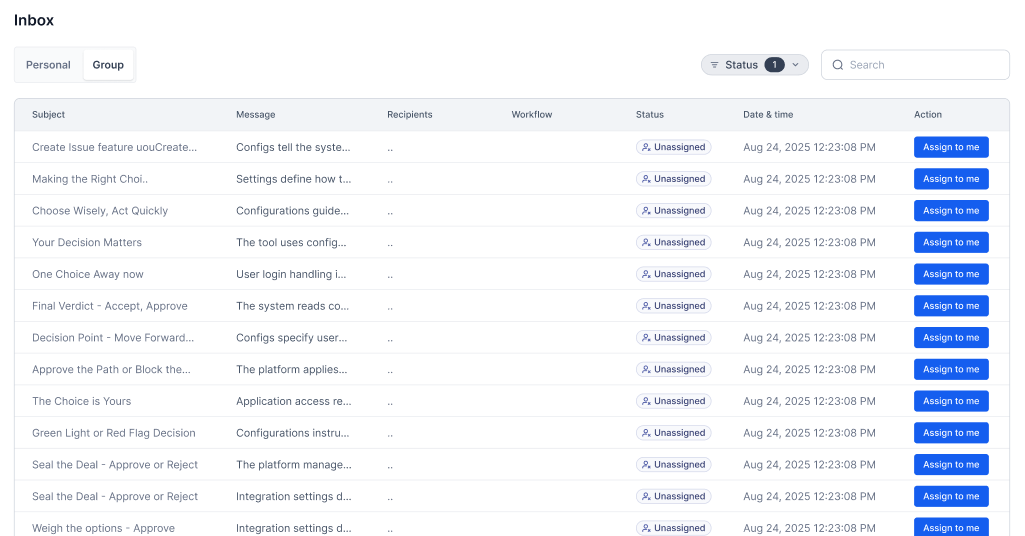Image resolution: width=1025 pixels, height=536 pixels.
Task: Open 'Decision Point - Move Forward' message row
Action: [x=293, y=338]
